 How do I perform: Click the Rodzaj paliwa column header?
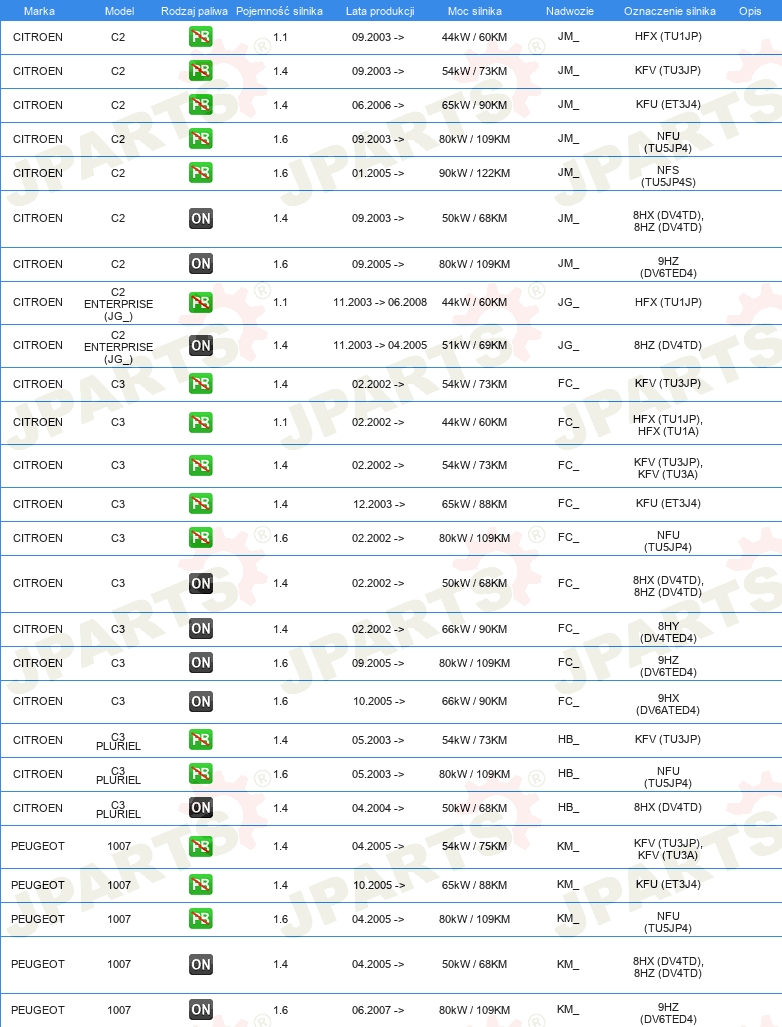coord(195,11)
